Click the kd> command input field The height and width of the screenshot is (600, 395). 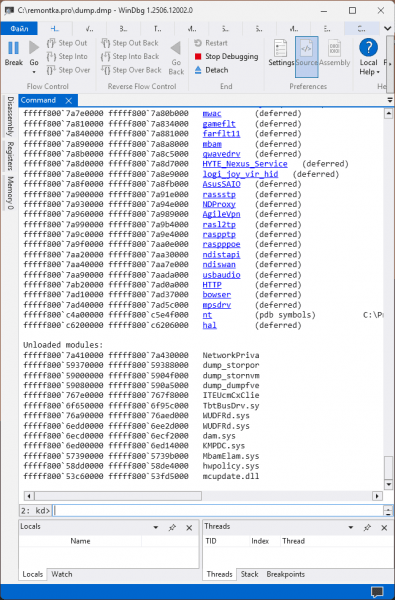[217, 510]
